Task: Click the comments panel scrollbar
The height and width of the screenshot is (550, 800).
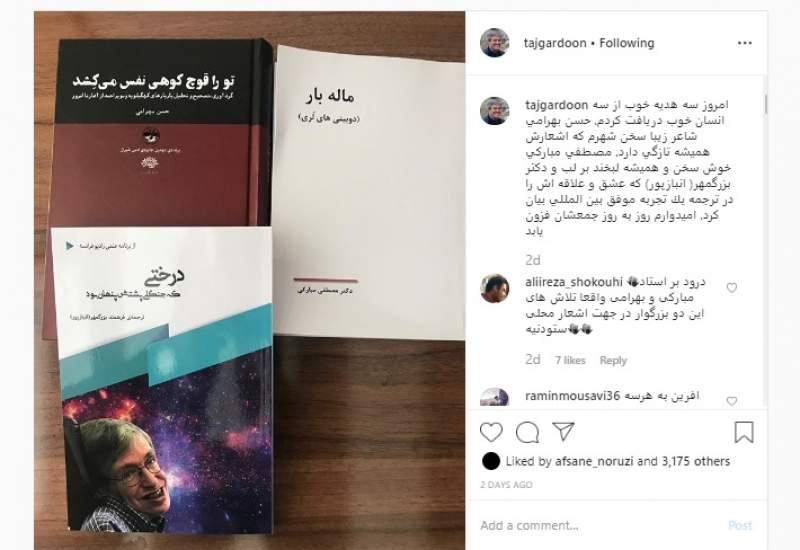Action: click(x=765, y=104)
